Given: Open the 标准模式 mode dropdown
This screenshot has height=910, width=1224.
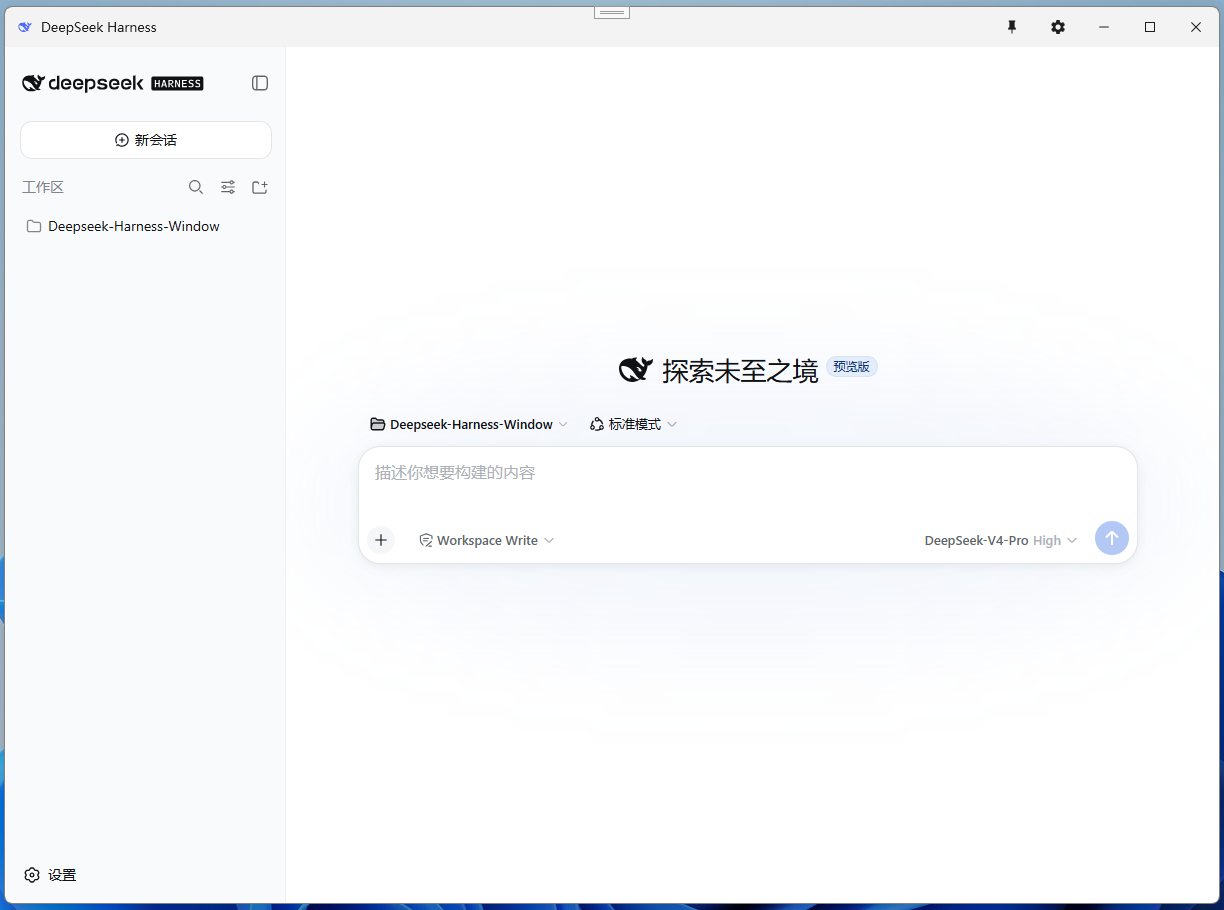Looking at the screenshot, I should click(x=634, y=424).
